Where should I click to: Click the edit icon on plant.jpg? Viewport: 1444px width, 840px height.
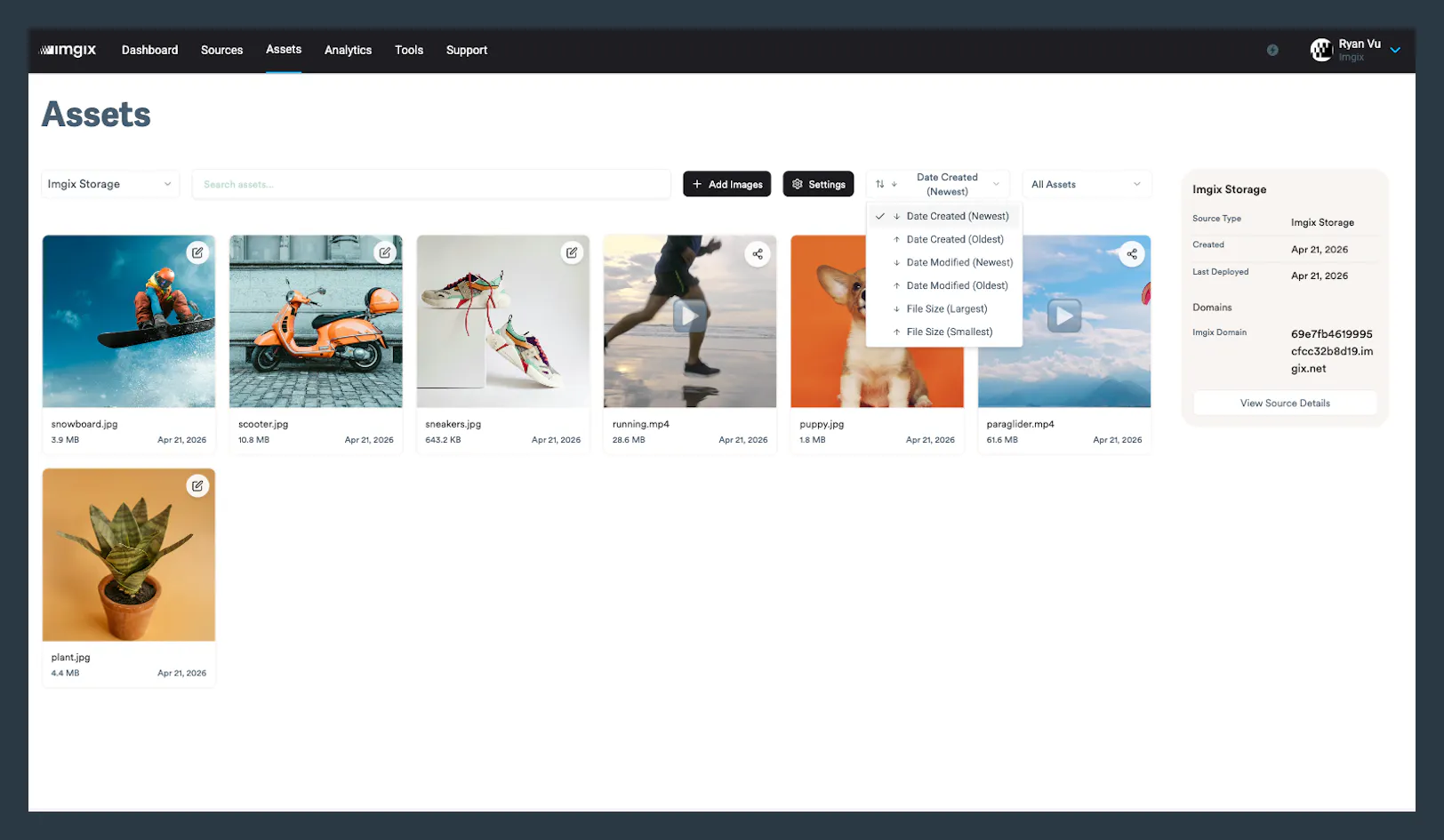coord(199,486)
